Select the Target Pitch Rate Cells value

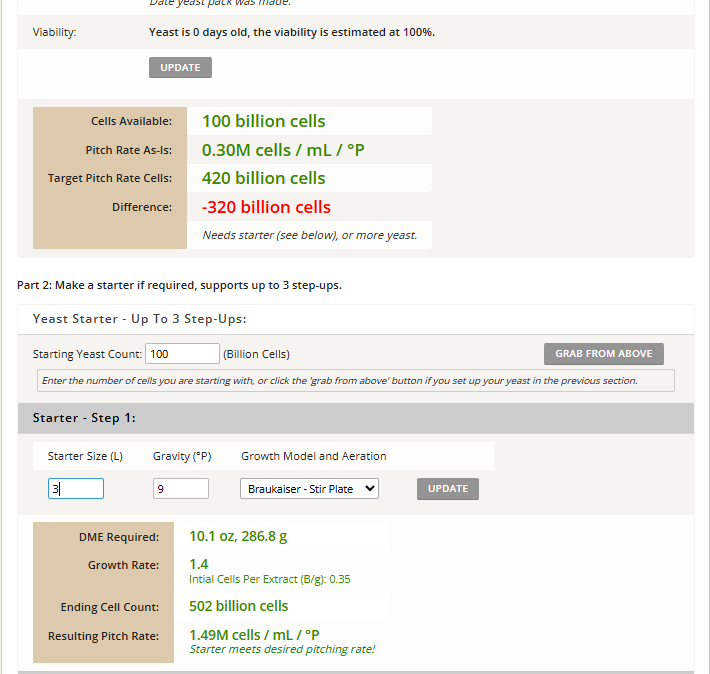click(263, 178)
